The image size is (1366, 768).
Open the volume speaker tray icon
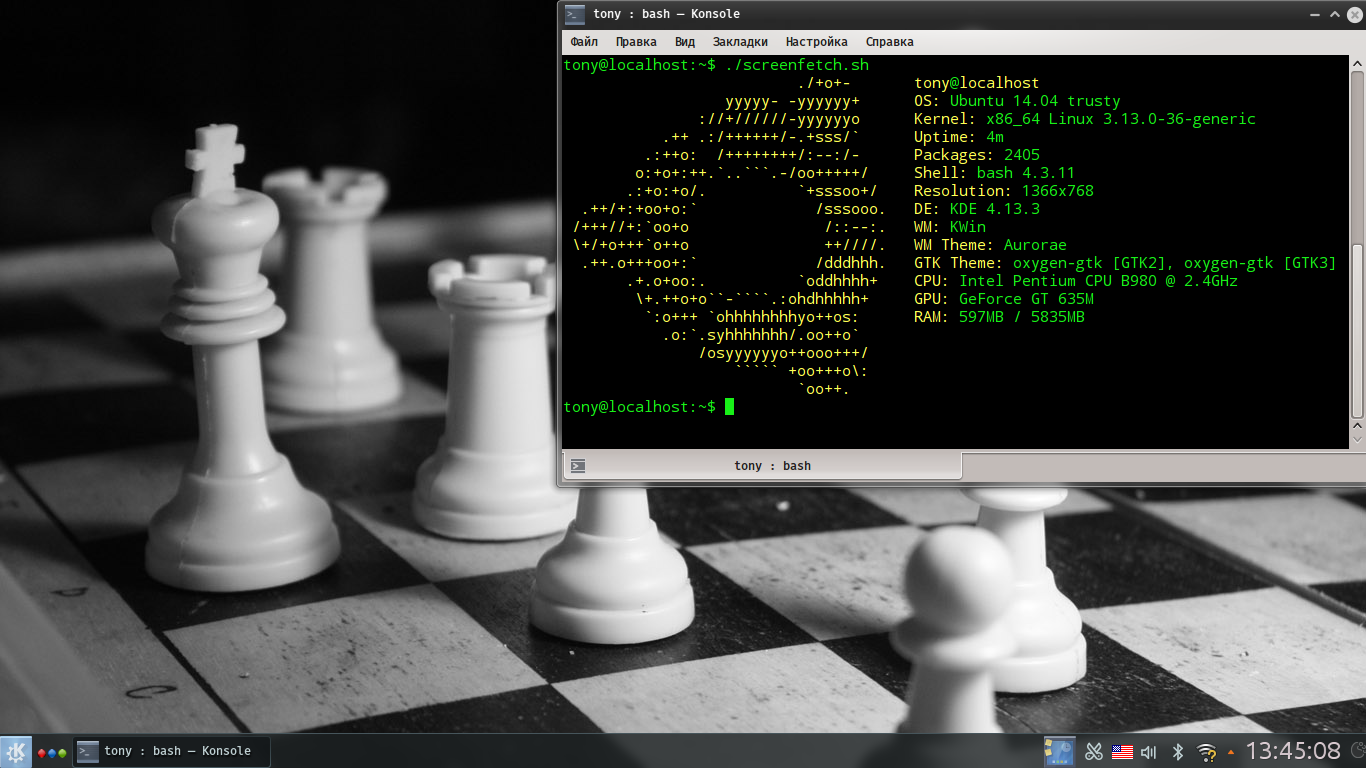[1149, 752]
